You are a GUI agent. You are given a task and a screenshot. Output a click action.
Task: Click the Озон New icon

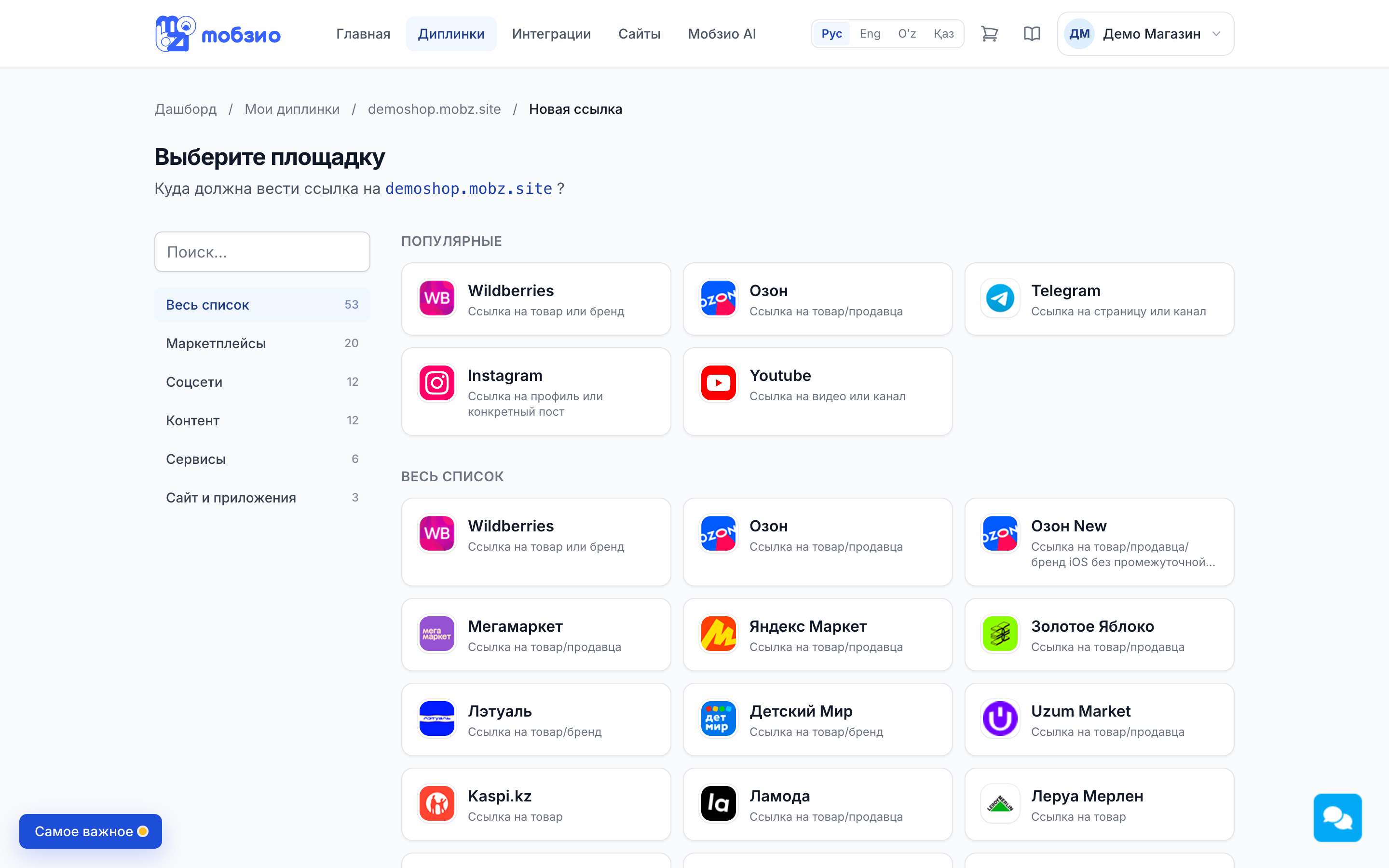click(x=1000, y=533)
